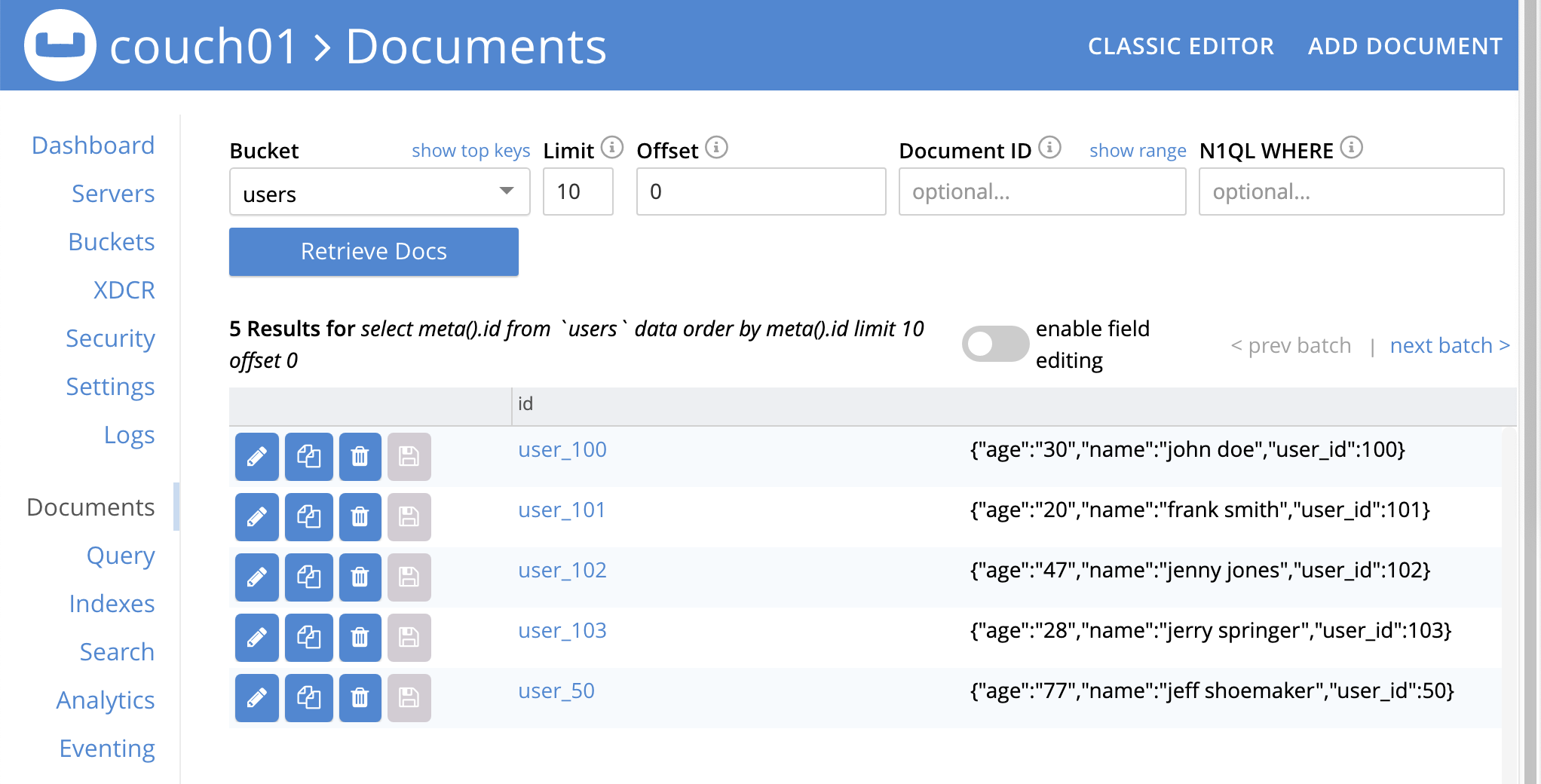Show info tooltip for Offset
Image resolution: width=1541 pixels, height=784 pixels.
coord(716,147)
